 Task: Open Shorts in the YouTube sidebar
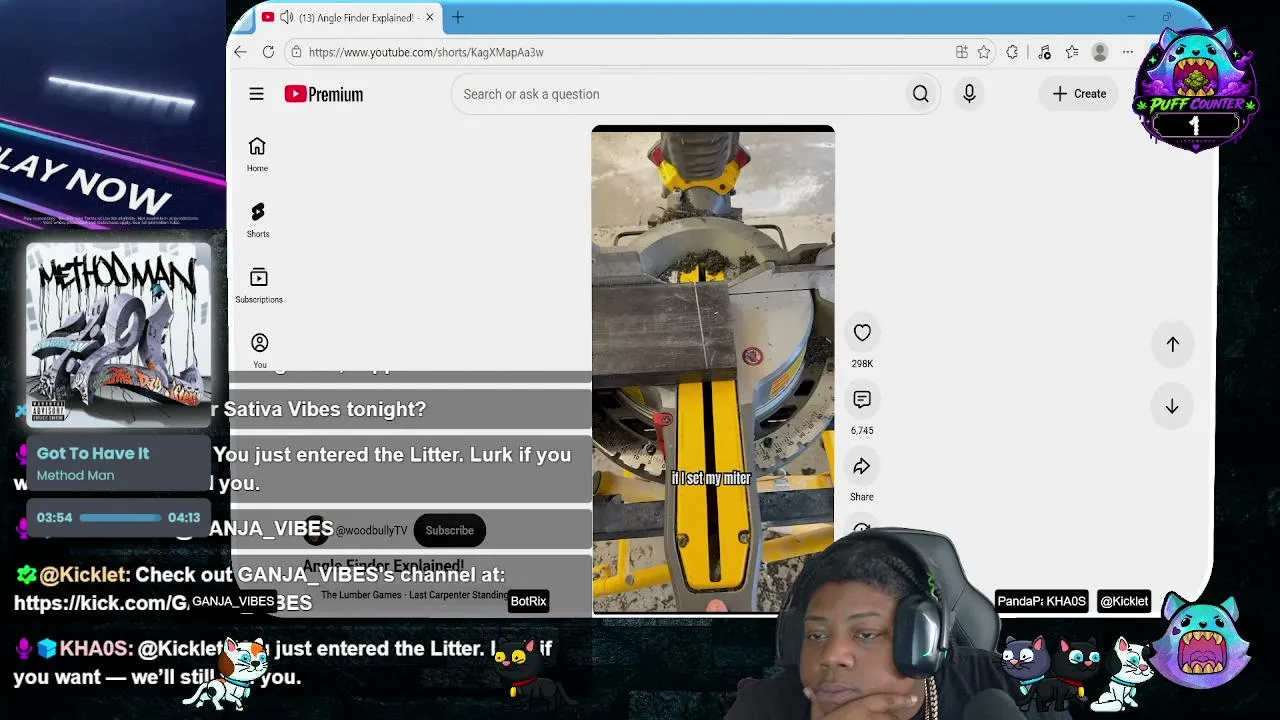pyautogui.click(x=258, y=220)
